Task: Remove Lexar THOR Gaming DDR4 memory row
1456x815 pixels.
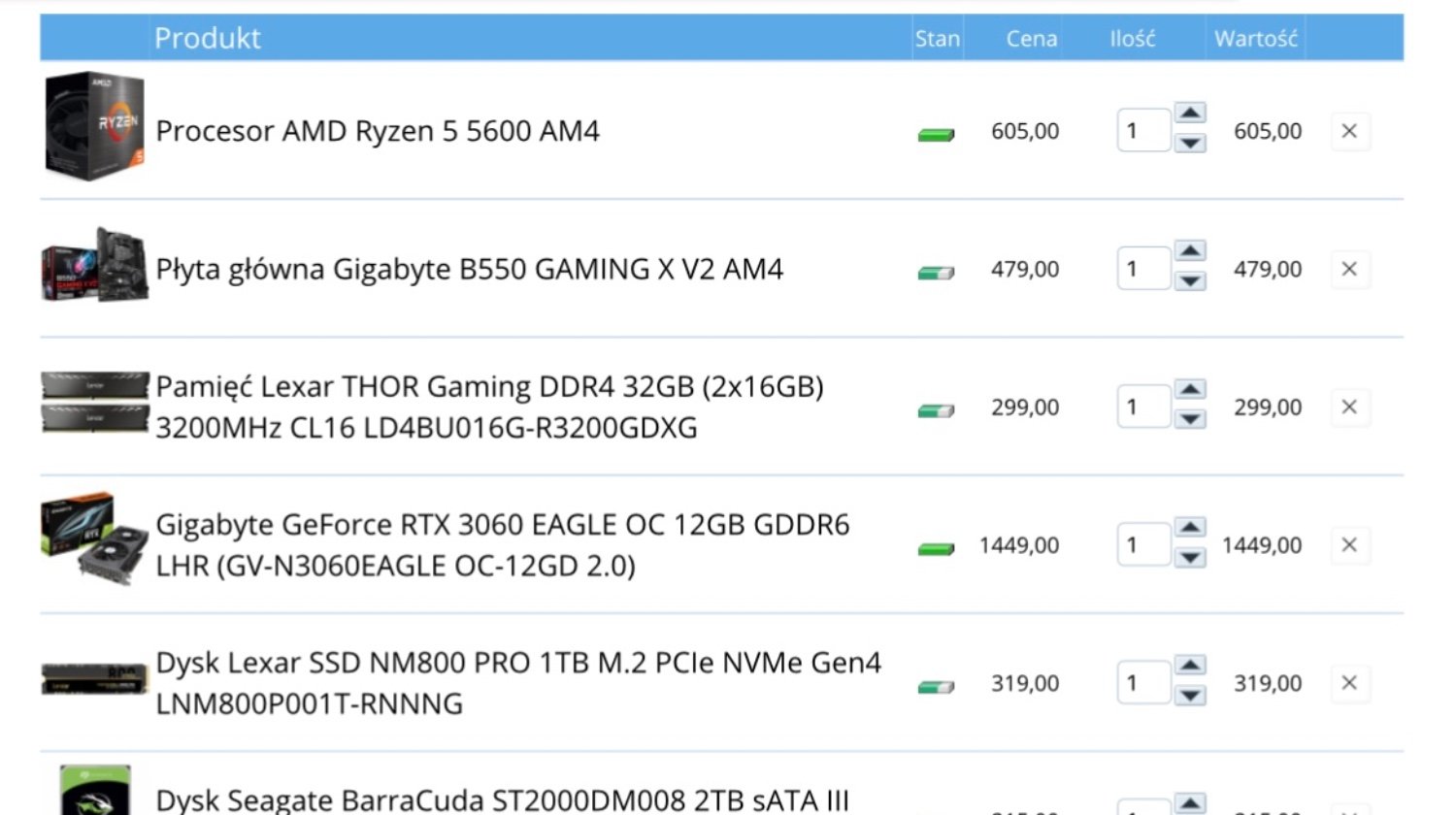Action: click(1349, 407)
